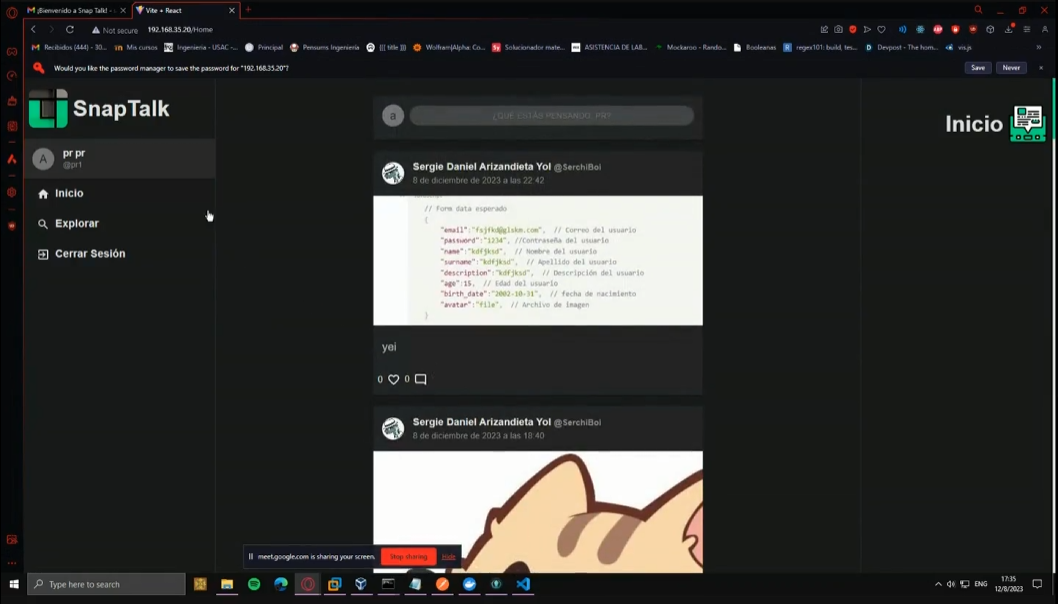Click the Inicio home icon in sidebar

tap(43, 194)
